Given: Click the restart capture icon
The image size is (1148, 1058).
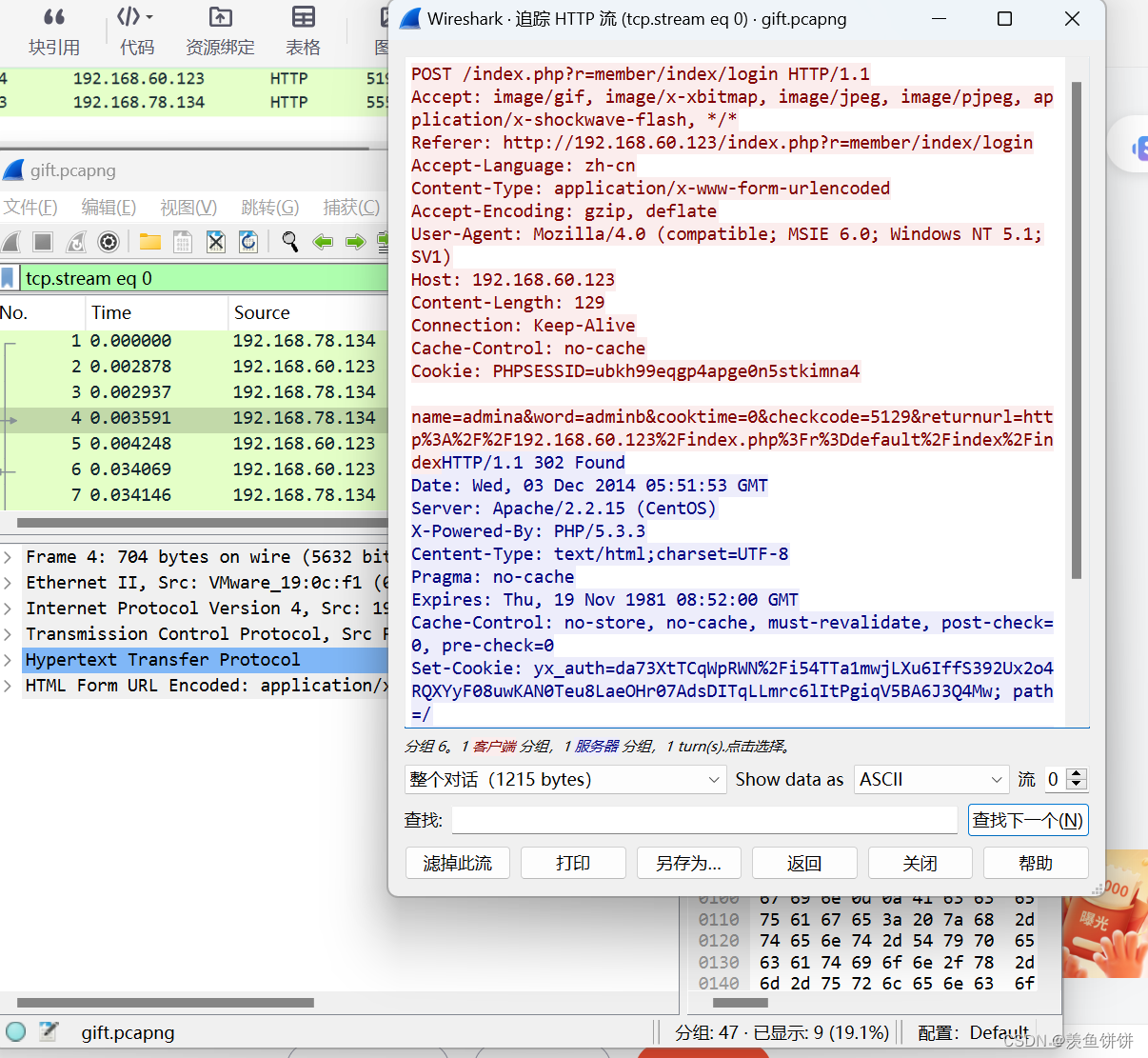Looking at the screenshot, I should point(76,242).
